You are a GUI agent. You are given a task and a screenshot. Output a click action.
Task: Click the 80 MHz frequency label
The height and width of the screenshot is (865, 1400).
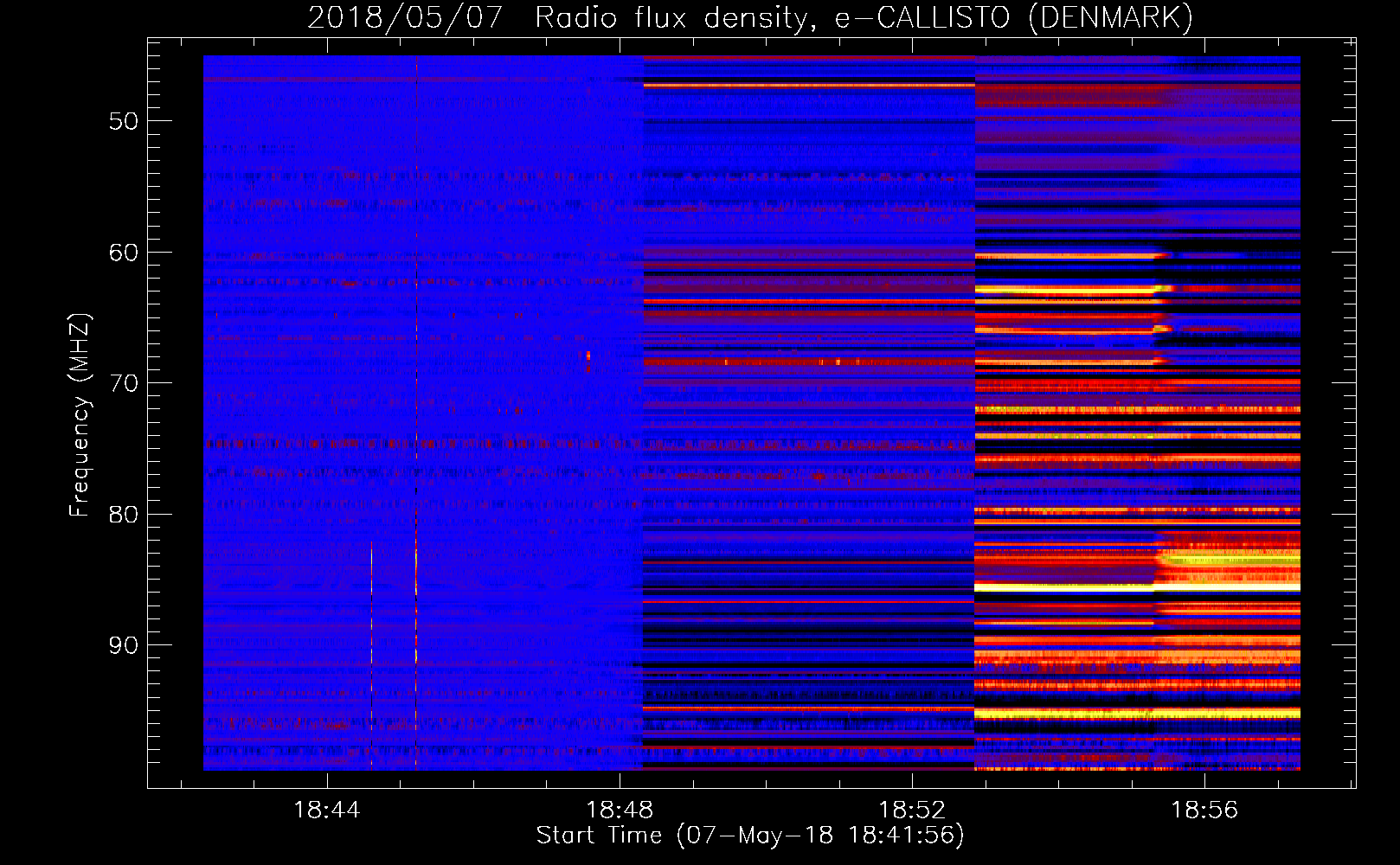(x=124, y=515)
